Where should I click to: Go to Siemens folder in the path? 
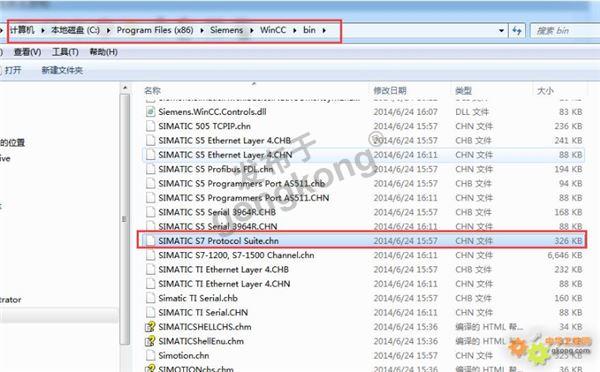pyautogui.click(x=227, y=30)
